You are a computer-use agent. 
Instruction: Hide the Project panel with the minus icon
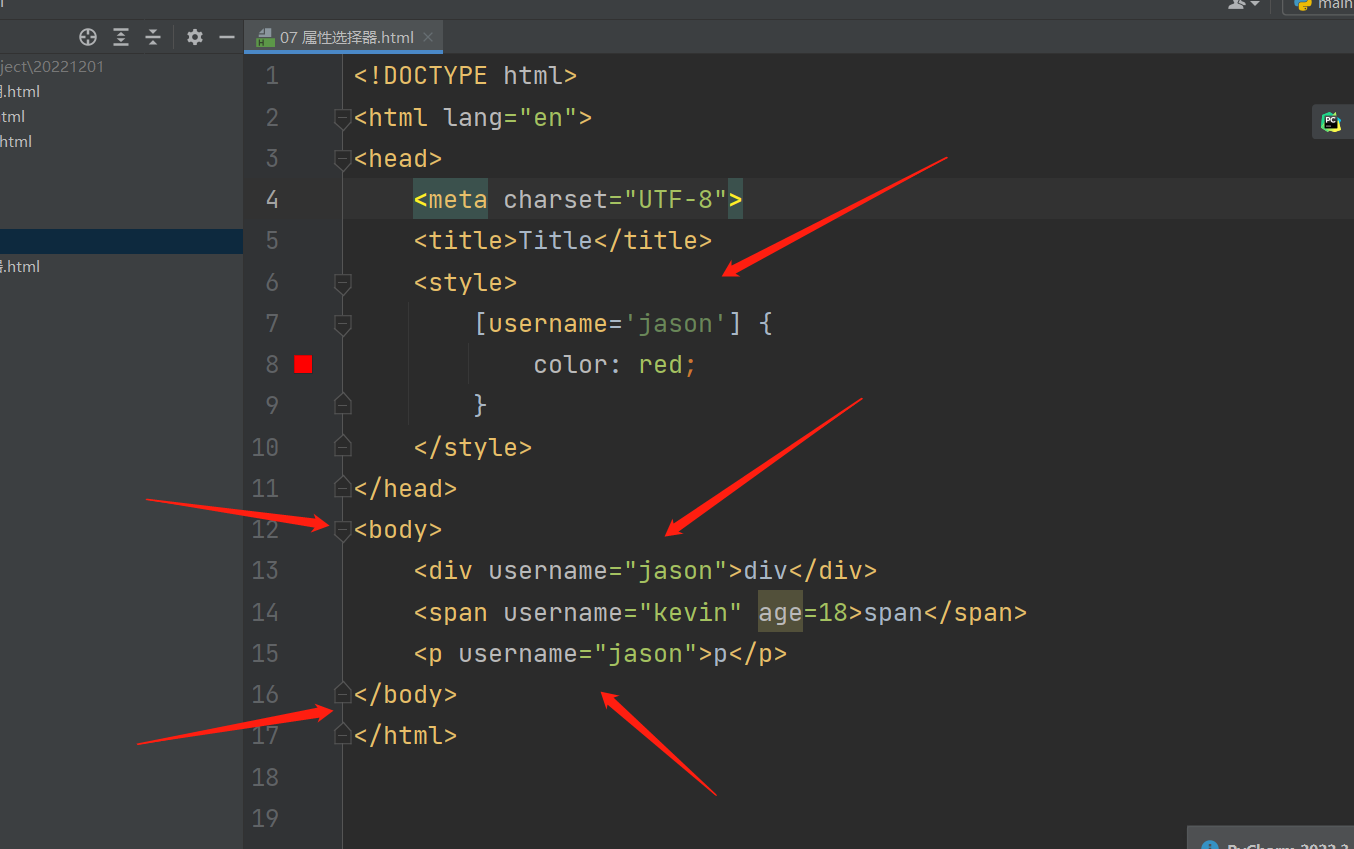point(227,37)
